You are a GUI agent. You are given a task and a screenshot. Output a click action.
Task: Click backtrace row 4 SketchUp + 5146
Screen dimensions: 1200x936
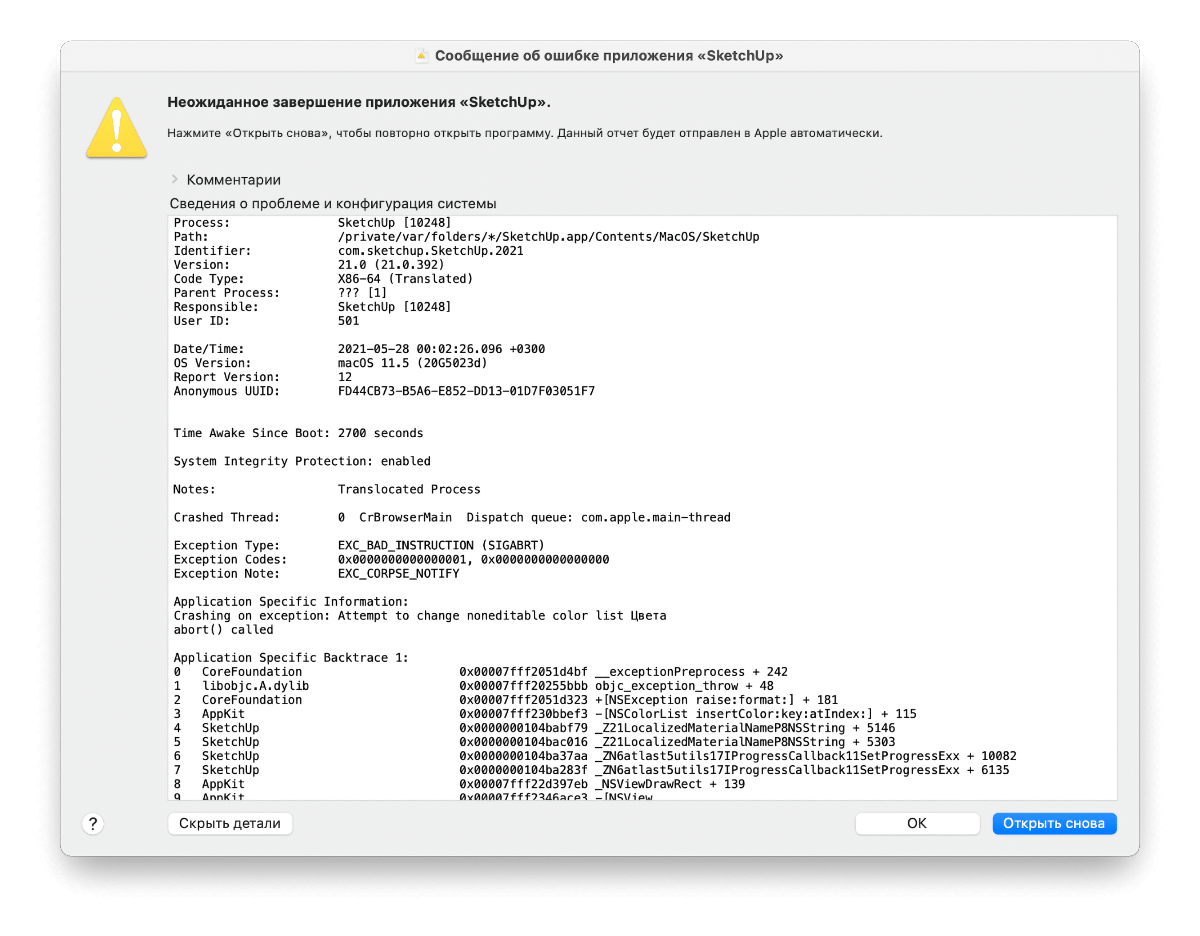tap(534, 727)
